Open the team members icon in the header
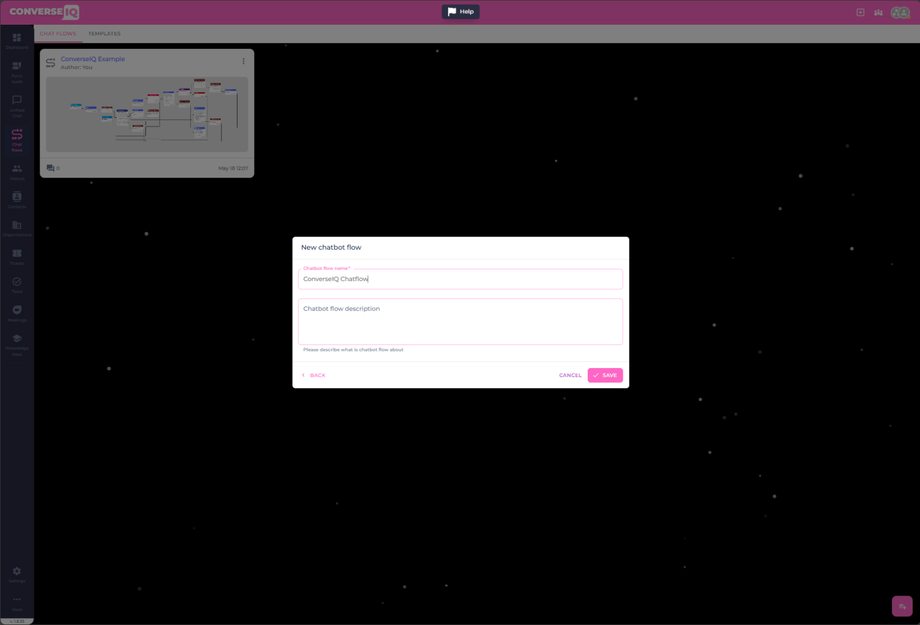920x625 pixels. coord(878,12)
